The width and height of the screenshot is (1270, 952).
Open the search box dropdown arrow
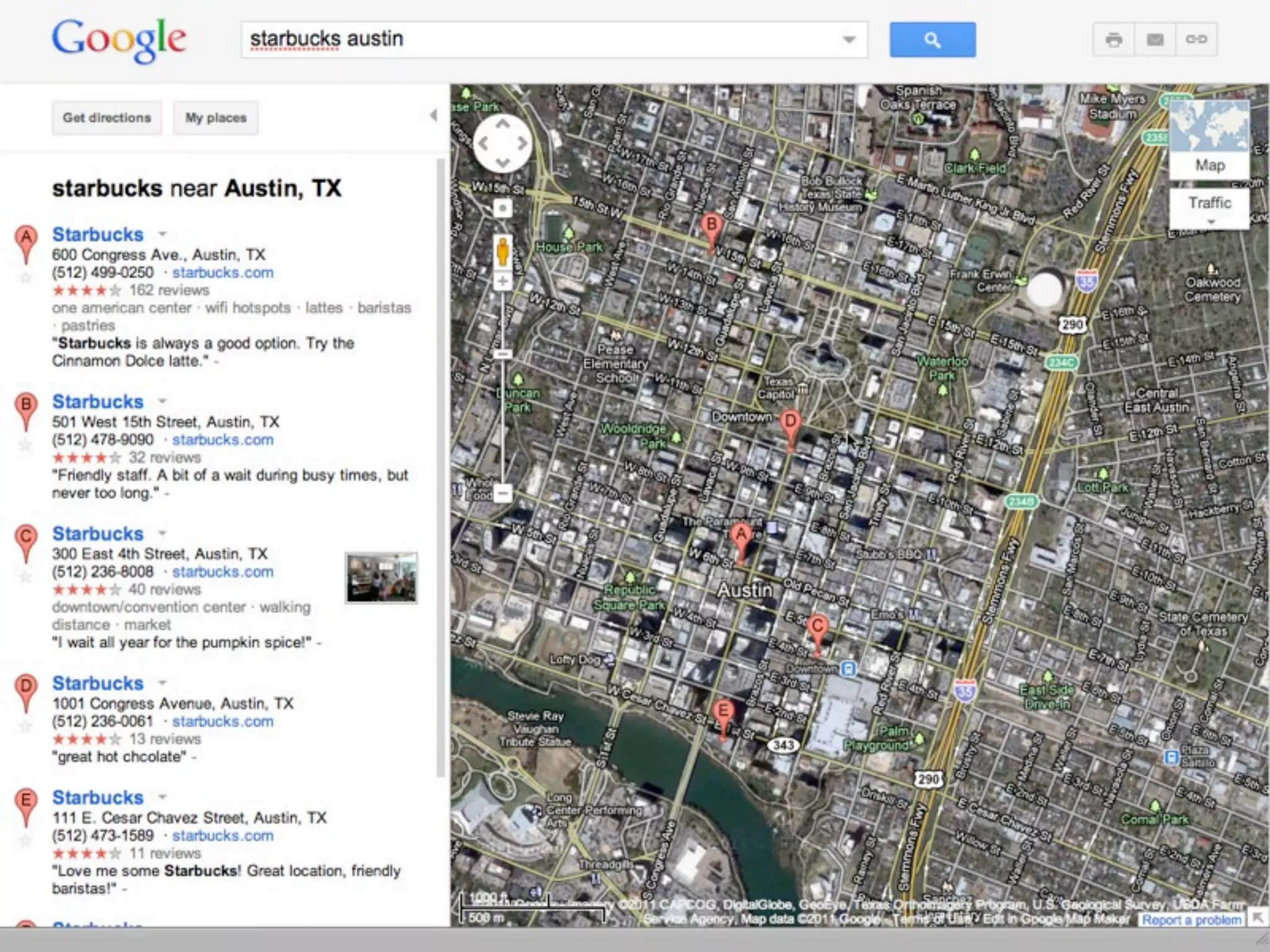point(849,40)
